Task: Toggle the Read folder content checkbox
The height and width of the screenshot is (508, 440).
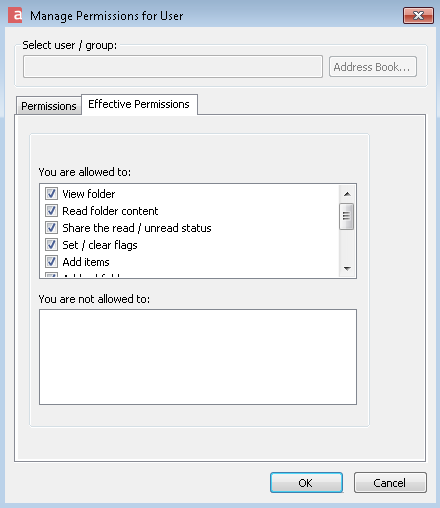Action: click(x=51, y=211)
